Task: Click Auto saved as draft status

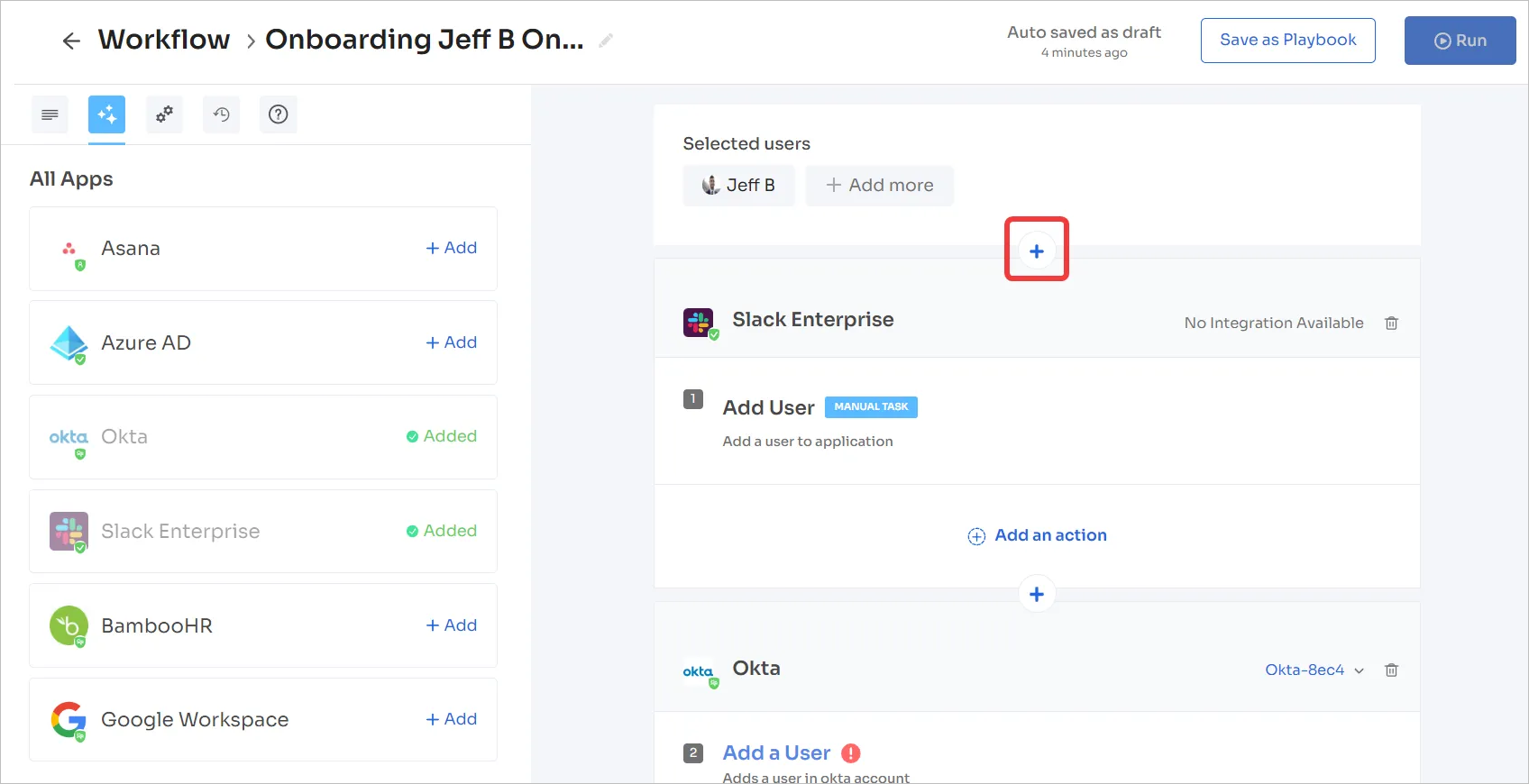Action: point(1084,32)
